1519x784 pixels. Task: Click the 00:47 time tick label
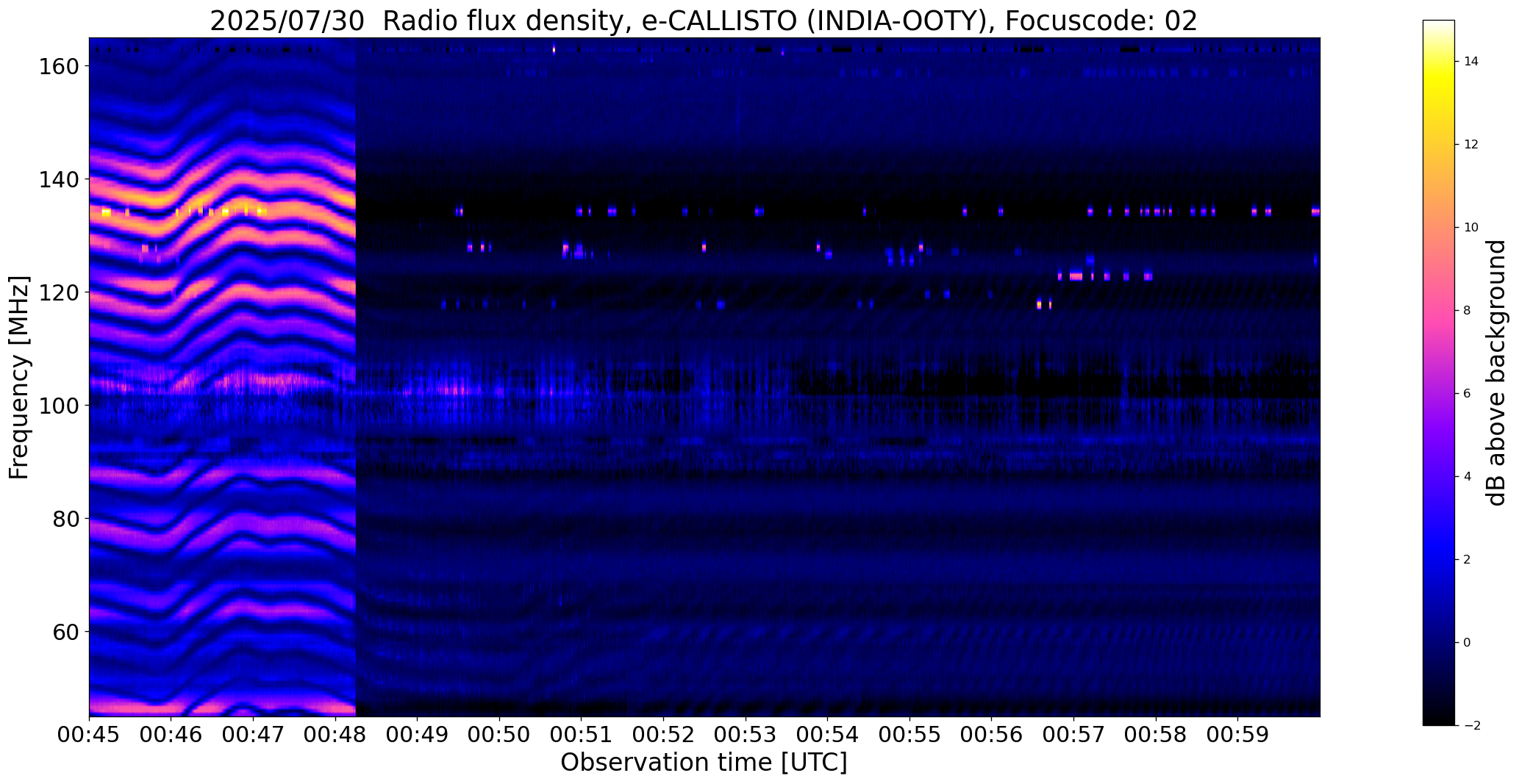254,734
